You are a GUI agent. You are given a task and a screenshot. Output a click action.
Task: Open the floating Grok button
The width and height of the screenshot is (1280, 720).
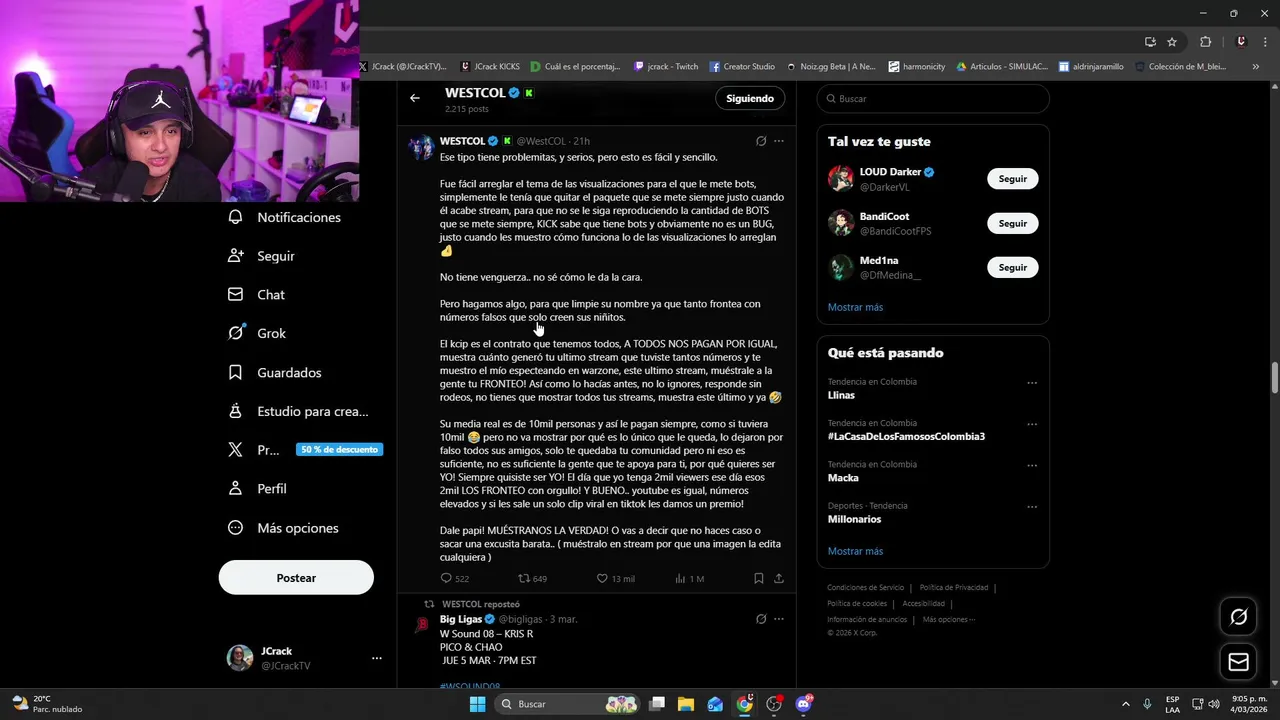click(x=1238, y=617)
